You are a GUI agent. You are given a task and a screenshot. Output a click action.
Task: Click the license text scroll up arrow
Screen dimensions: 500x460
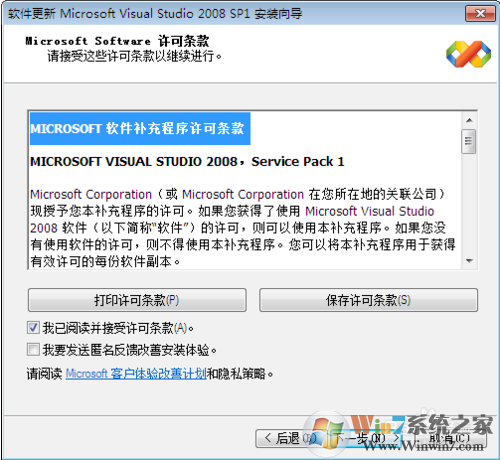(469, 120)
